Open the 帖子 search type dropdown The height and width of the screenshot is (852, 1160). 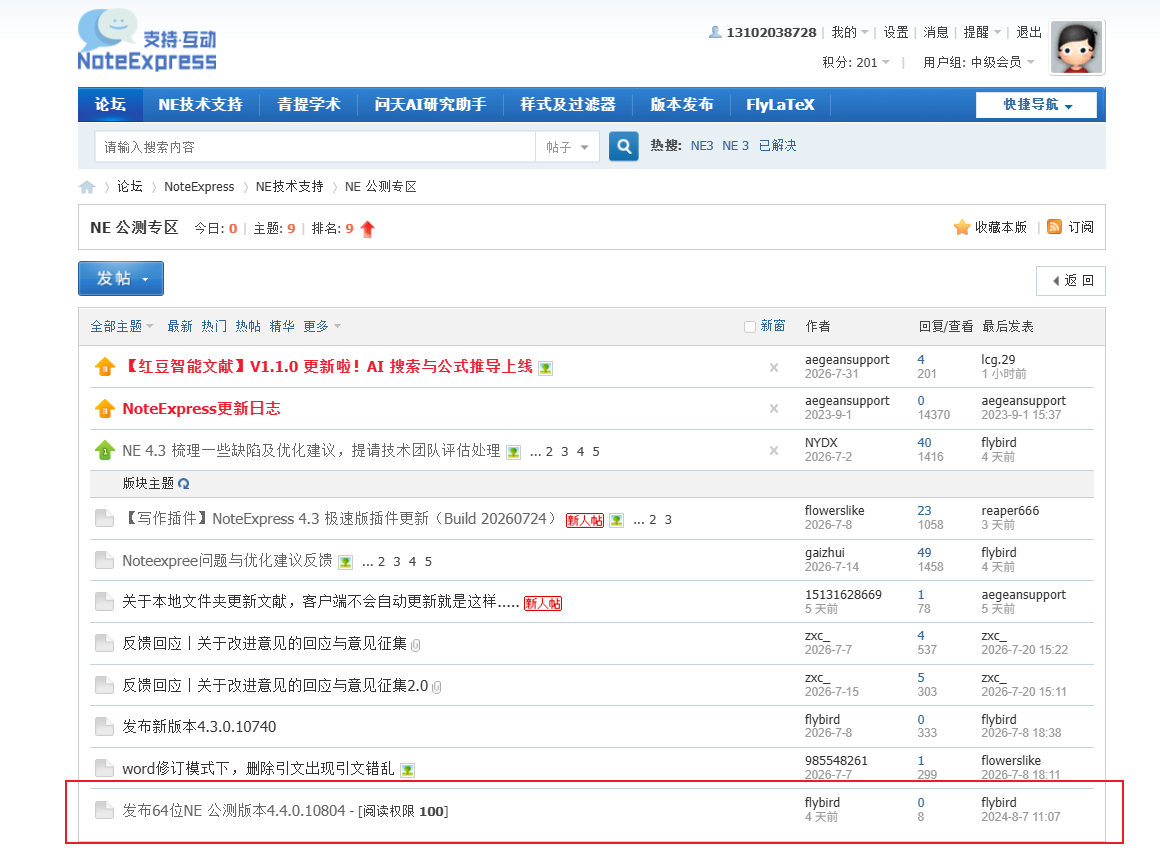point(567,147)
